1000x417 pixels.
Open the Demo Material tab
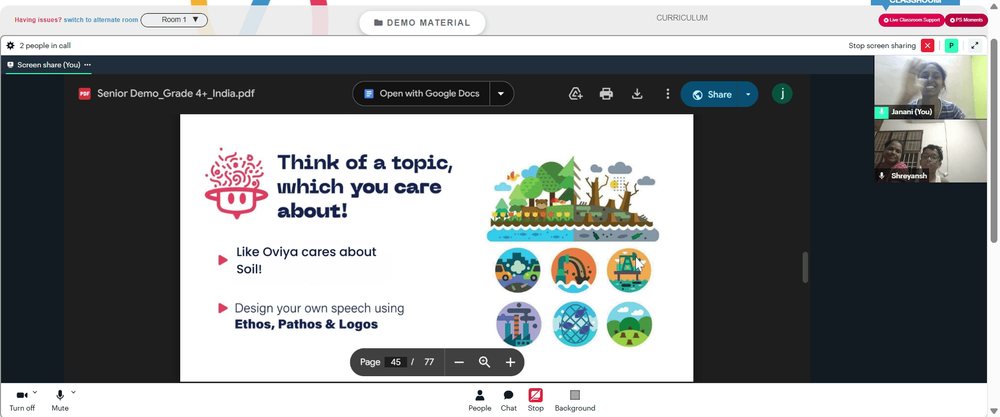[x=422, y=23]
